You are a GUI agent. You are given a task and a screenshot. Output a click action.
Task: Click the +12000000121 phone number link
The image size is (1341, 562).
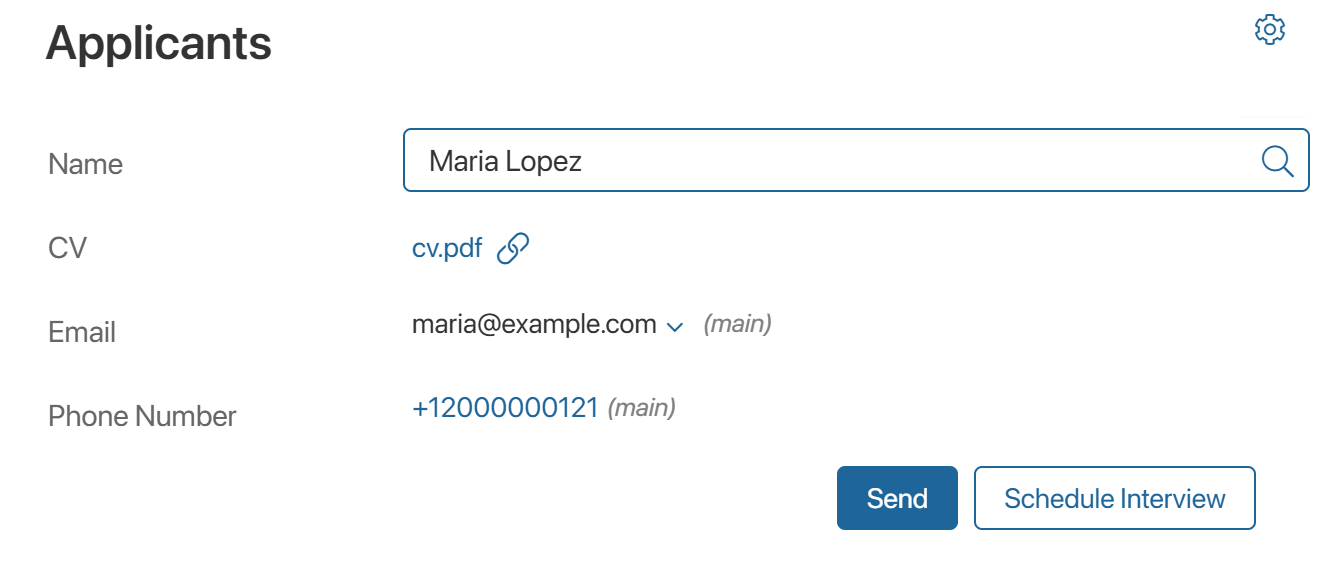(x=505, y=408)
